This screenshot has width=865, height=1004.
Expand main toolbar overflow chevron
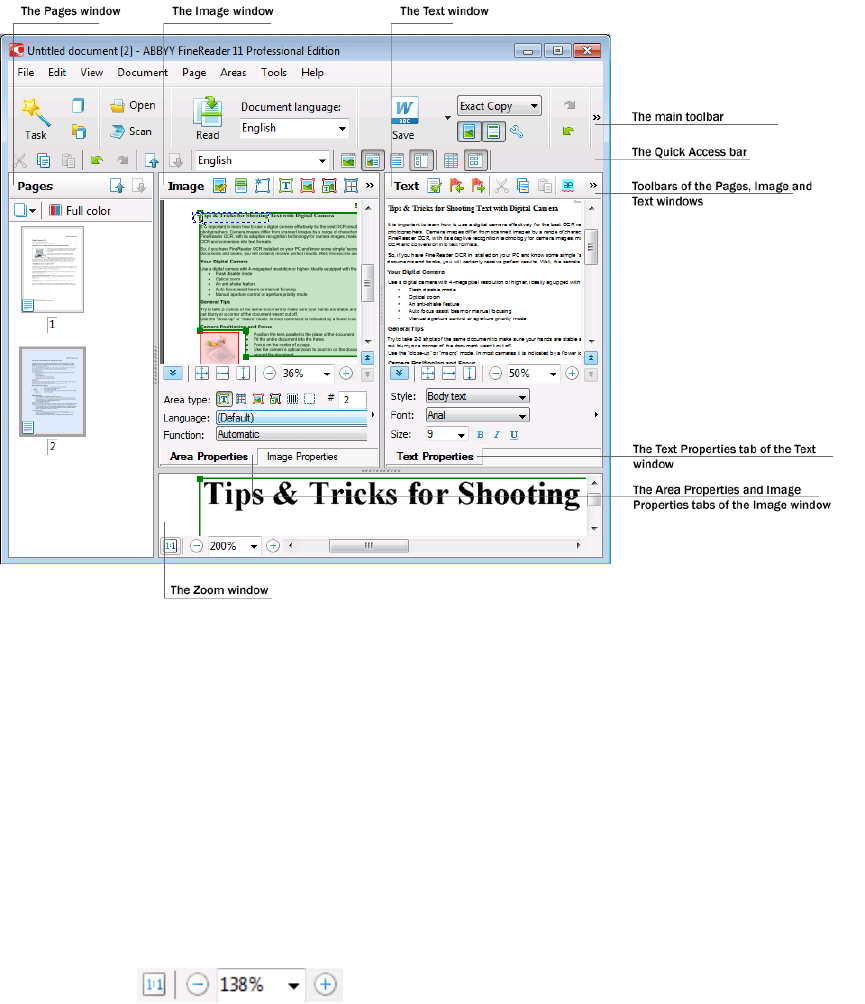tap(596, 118)
